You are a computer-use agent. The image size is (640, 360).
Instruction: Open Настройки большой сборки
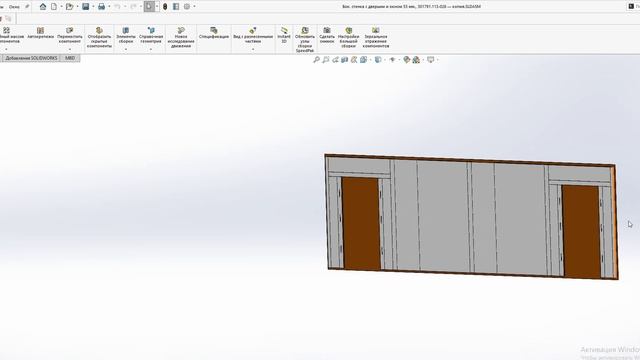[x=349, y=38]
